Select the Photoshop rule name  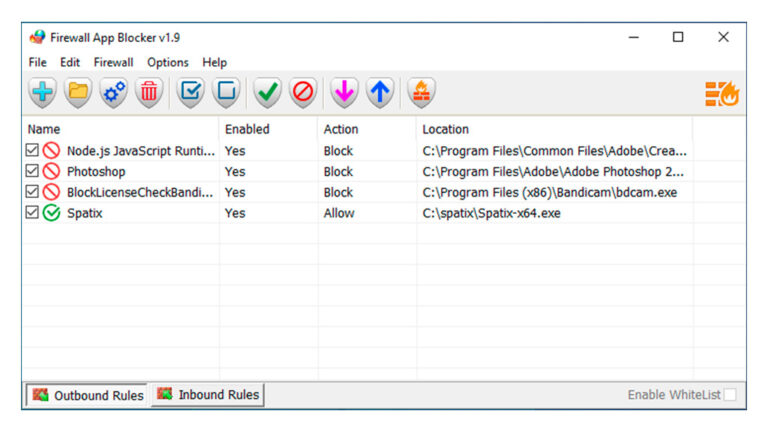coord(96,172)
